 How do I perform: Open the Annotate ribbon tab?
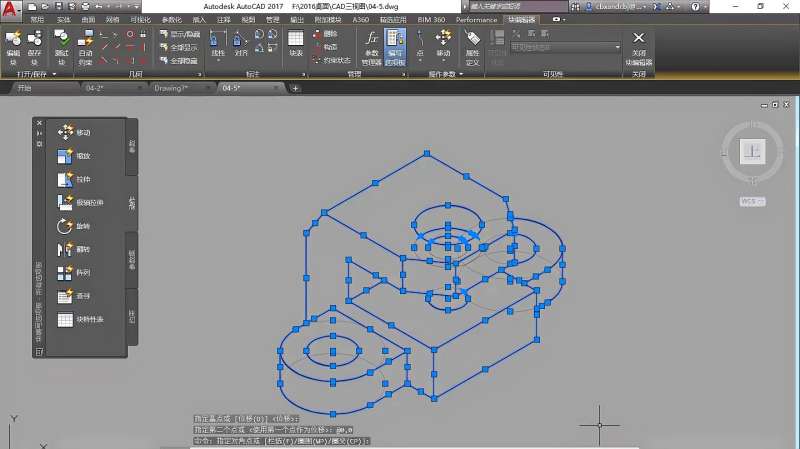[223, 19]
